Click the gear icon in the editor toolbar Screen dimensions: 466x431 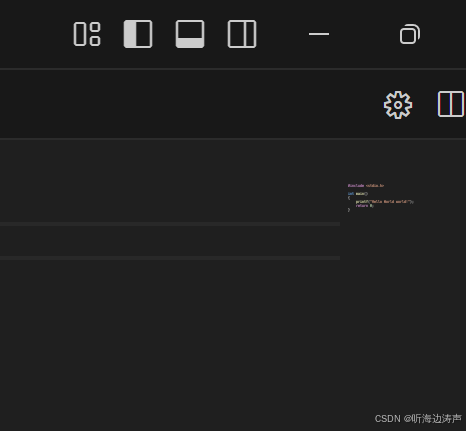click(x=398, y=105)
